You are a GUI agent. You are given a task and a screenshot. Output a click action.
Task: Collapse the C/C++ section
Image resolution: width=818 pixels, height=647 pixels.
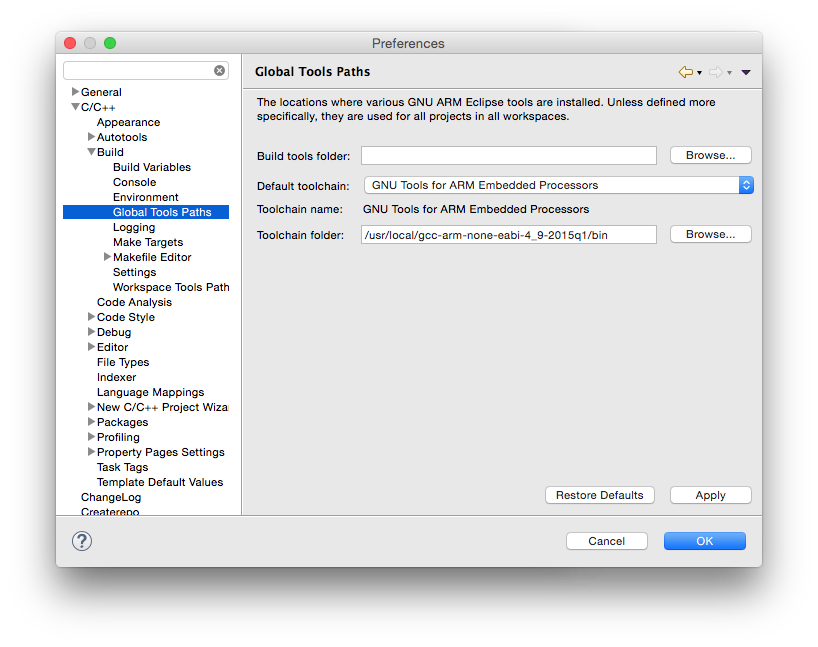(x=75, y=106)
